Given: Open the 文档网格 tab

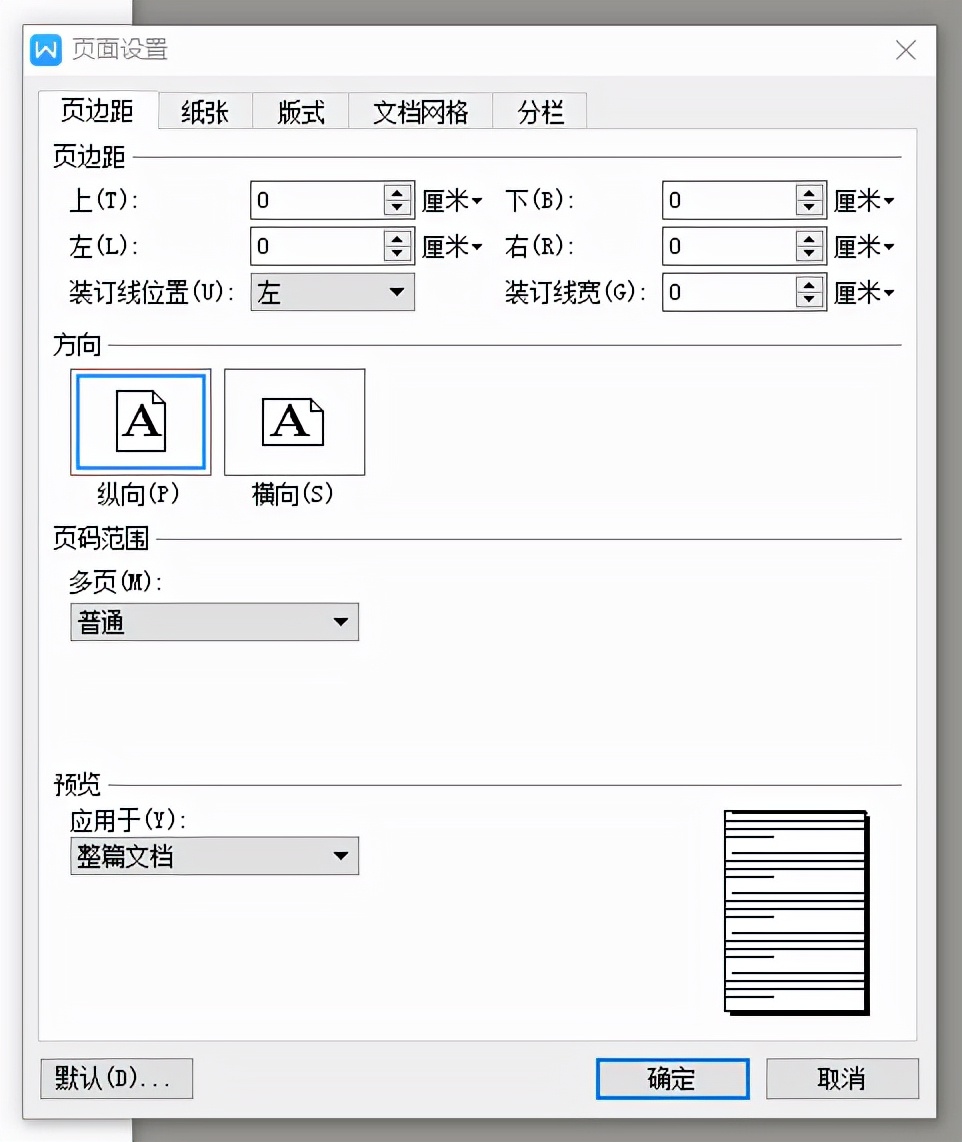Looking at the screenshot, I should click(x=420, y=111).
